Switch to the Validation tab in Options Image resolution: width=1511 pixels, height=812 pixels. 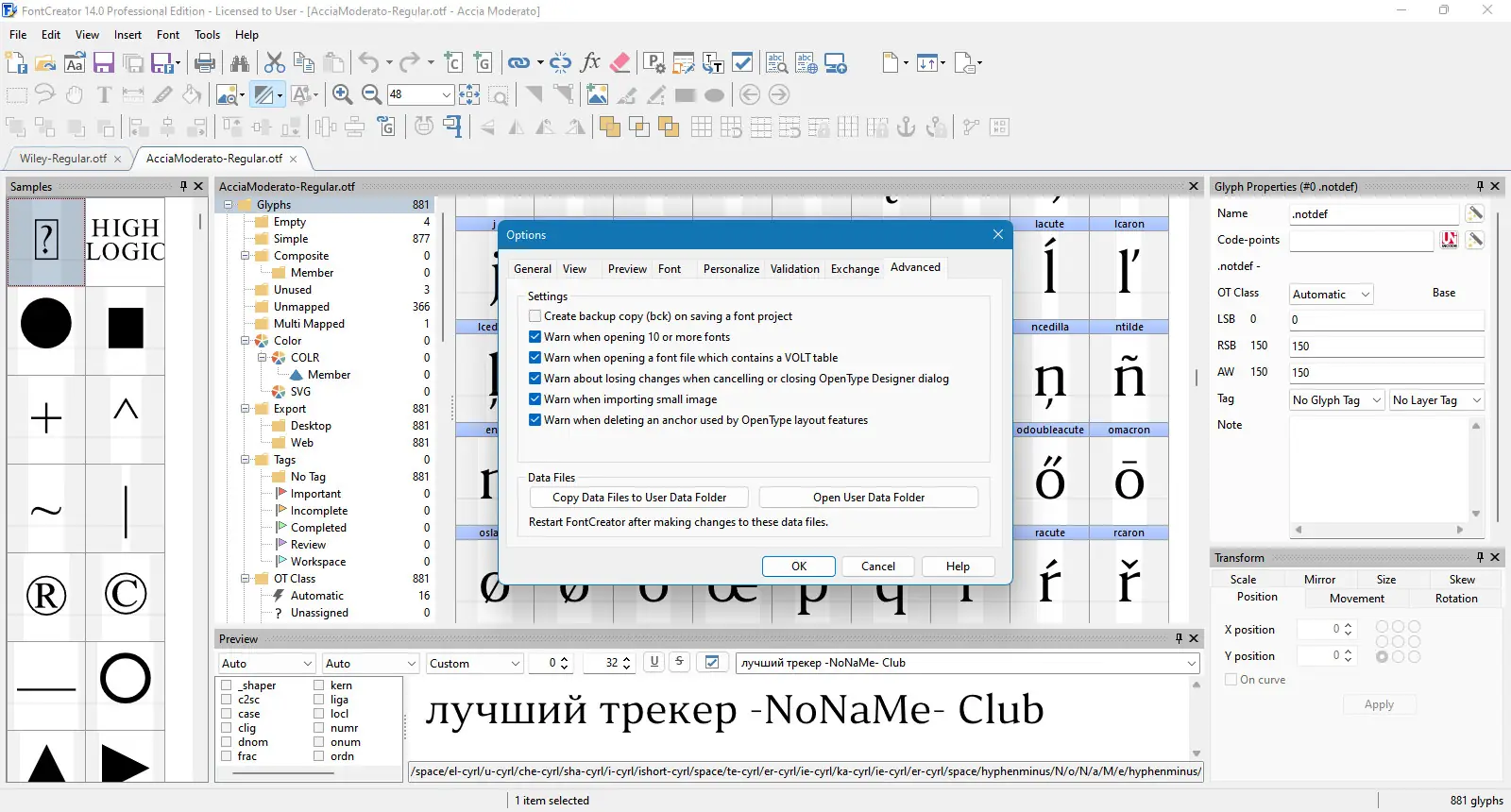[x=794, y=269]
